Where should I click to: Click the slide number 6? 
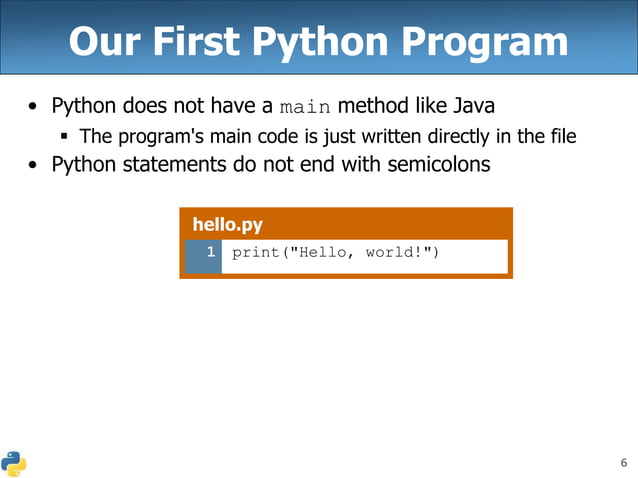[x=623, y=462]
